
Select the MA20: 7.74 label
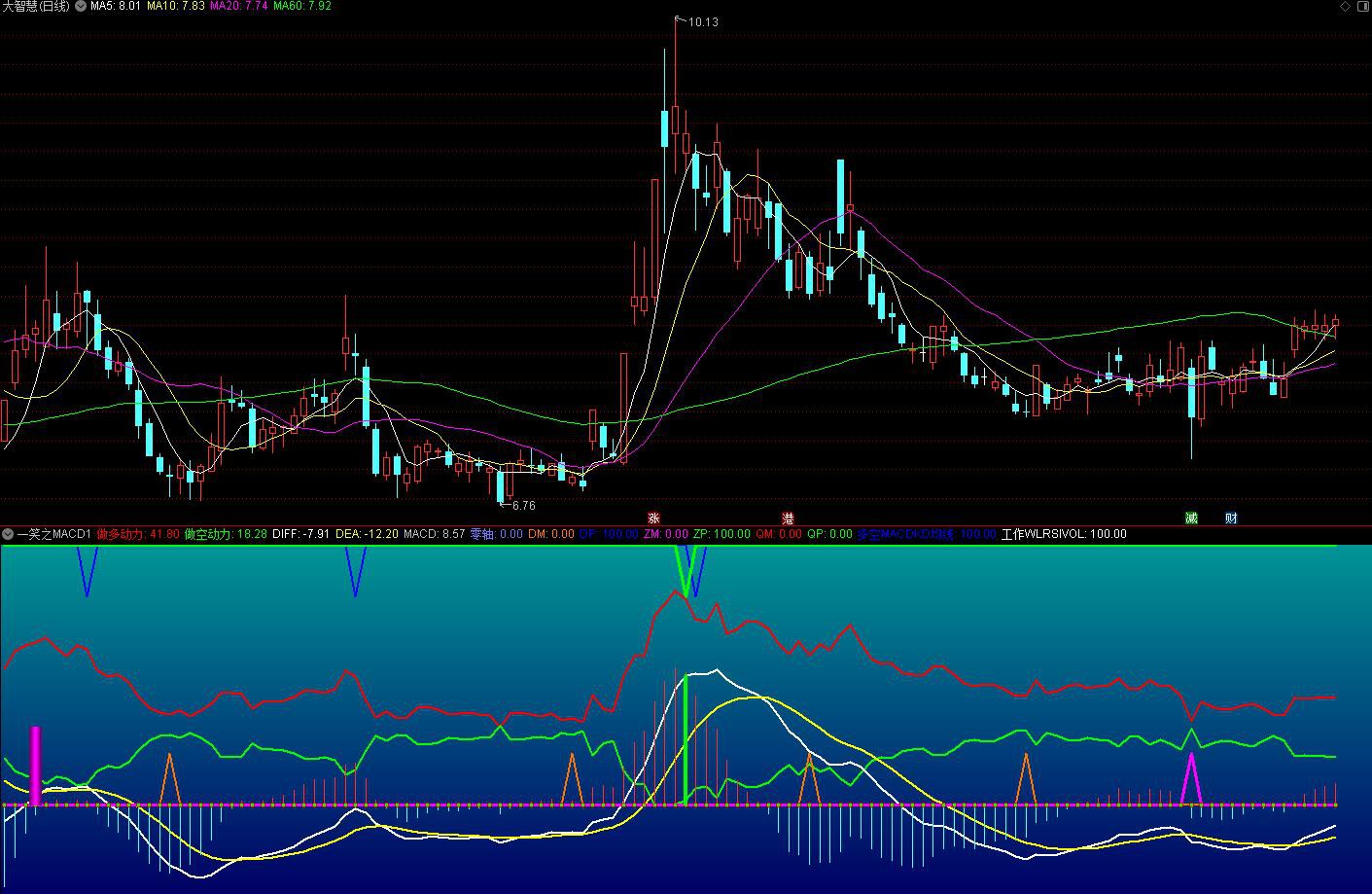point(239,6)
